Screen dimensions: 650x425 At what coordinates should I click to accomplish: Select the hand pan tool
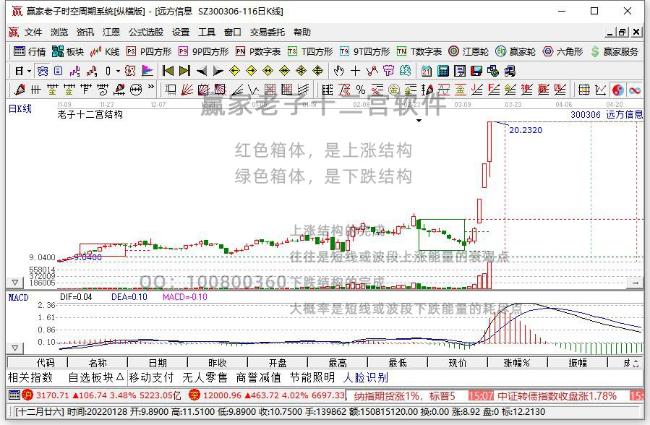coord(339,71)
